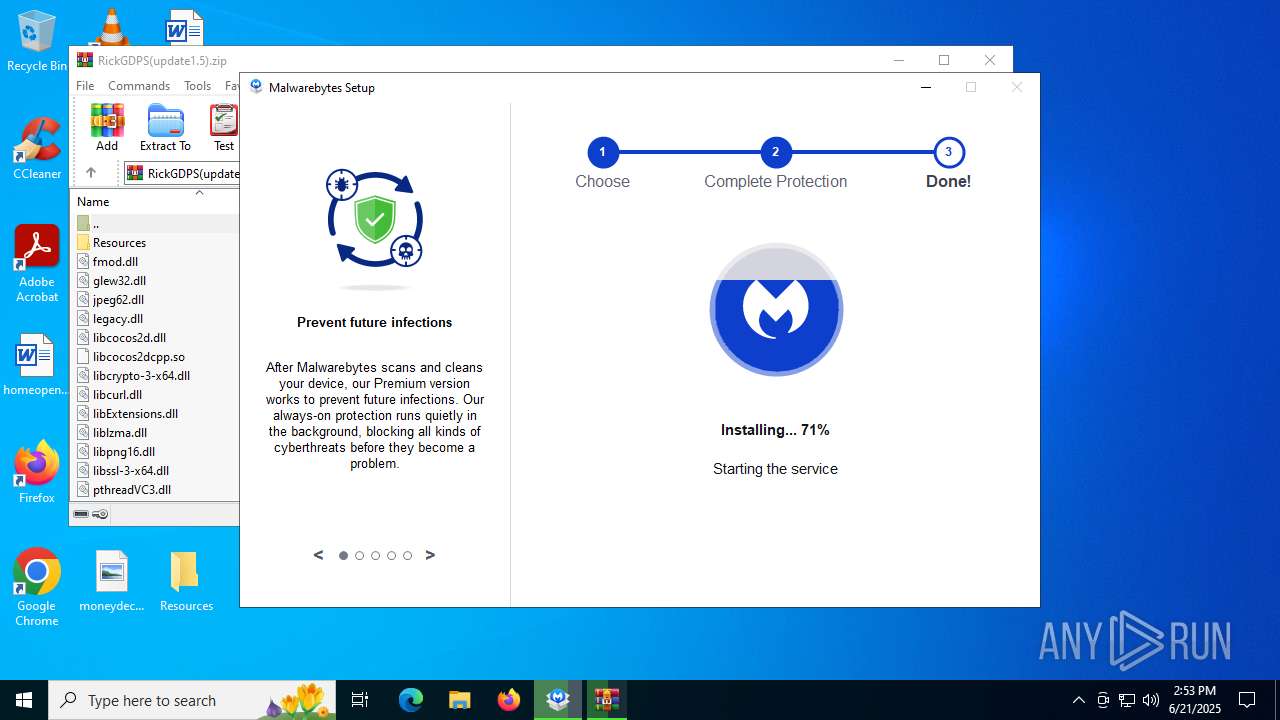Open the Resources folder on desktop
1280x720 pixels.
[186, 581]
